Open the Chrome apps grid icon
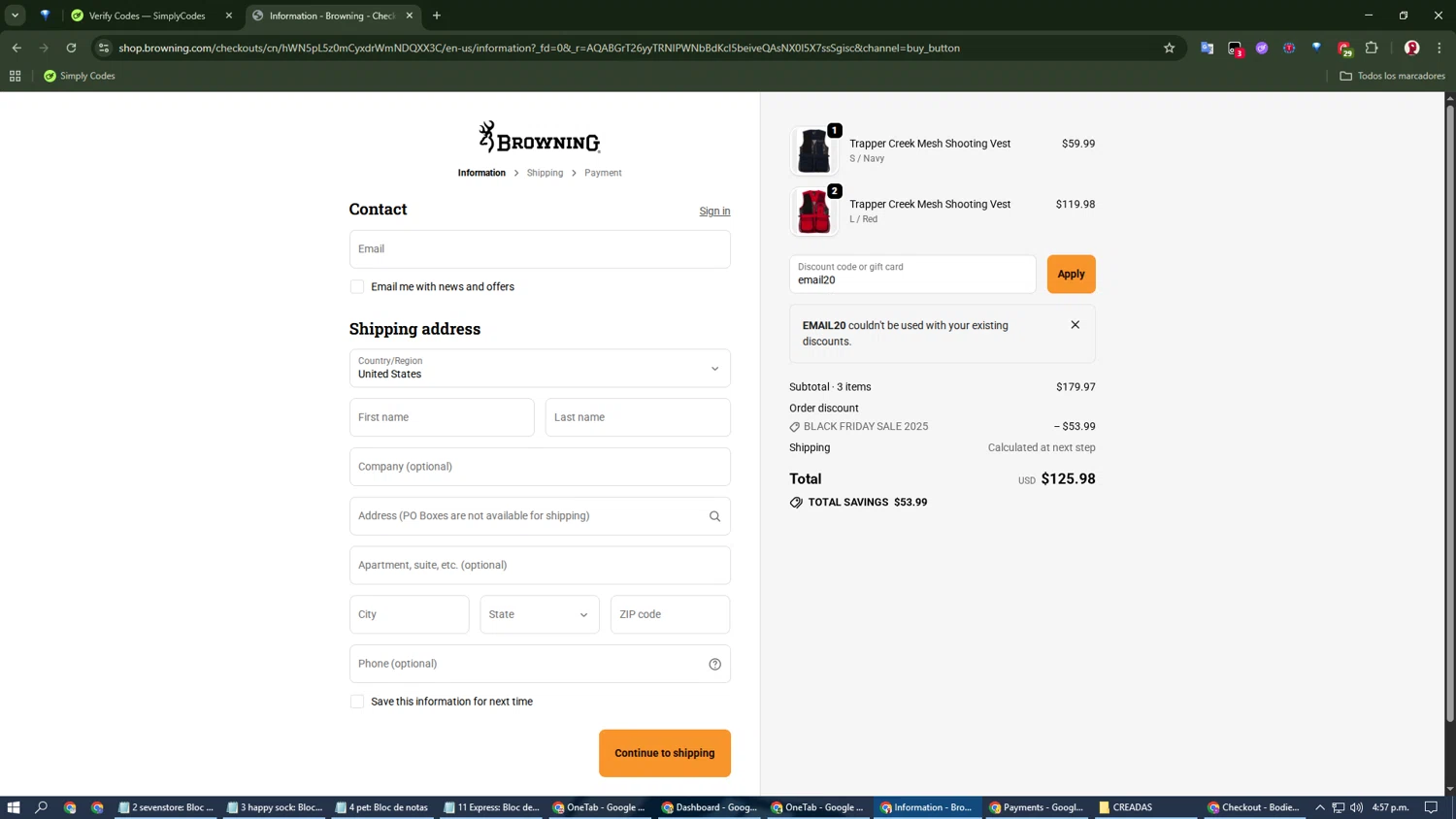The width and height of the screenshot is (1456, 819). (15, 76)
